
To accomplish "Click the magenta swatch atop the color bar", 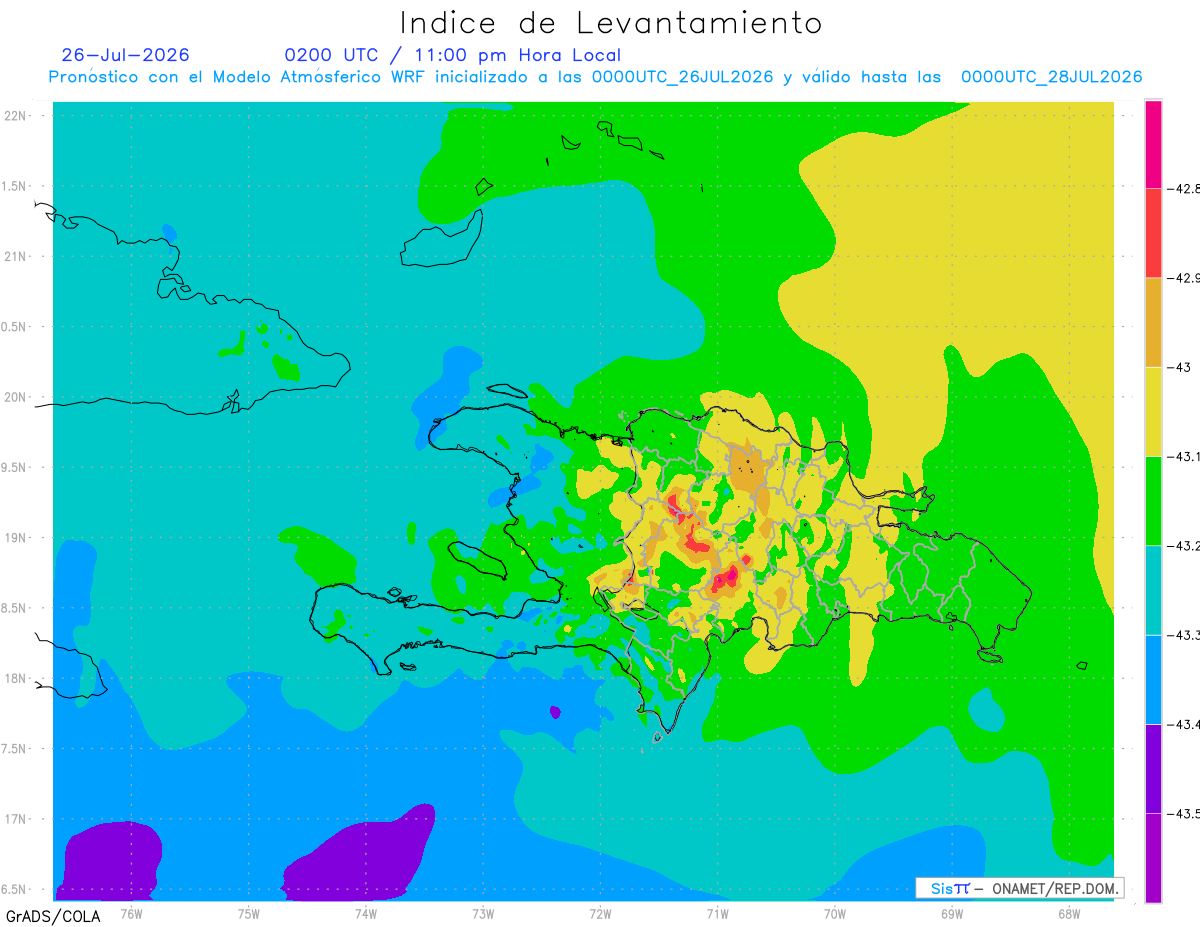I will [1153, 144].
